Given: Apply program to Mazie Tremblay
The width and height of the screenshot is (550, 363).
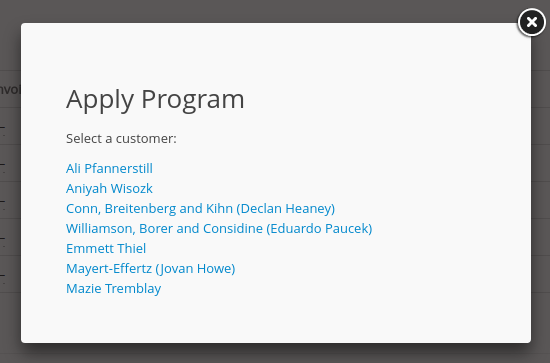Looking at the screenshot, I should [x=113, y=288].
